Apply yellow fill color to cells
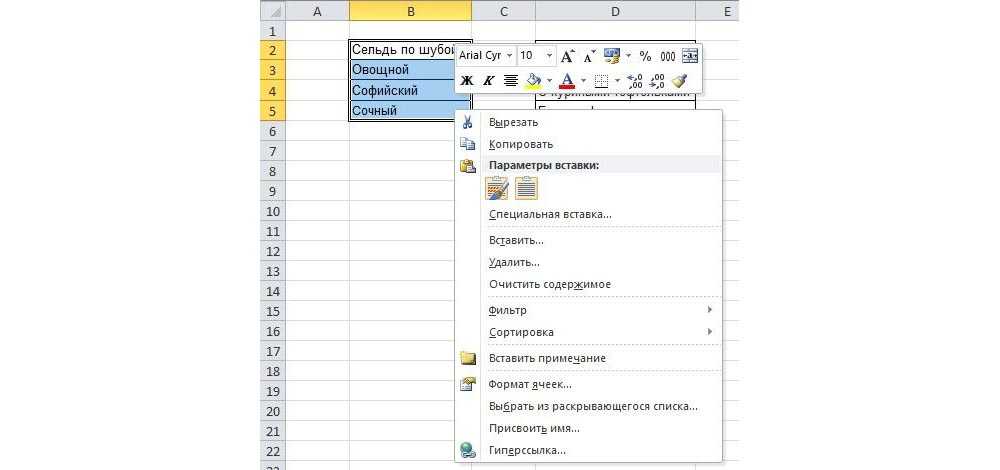Viewport: 1000px width, 470px height. click(534, 81)
